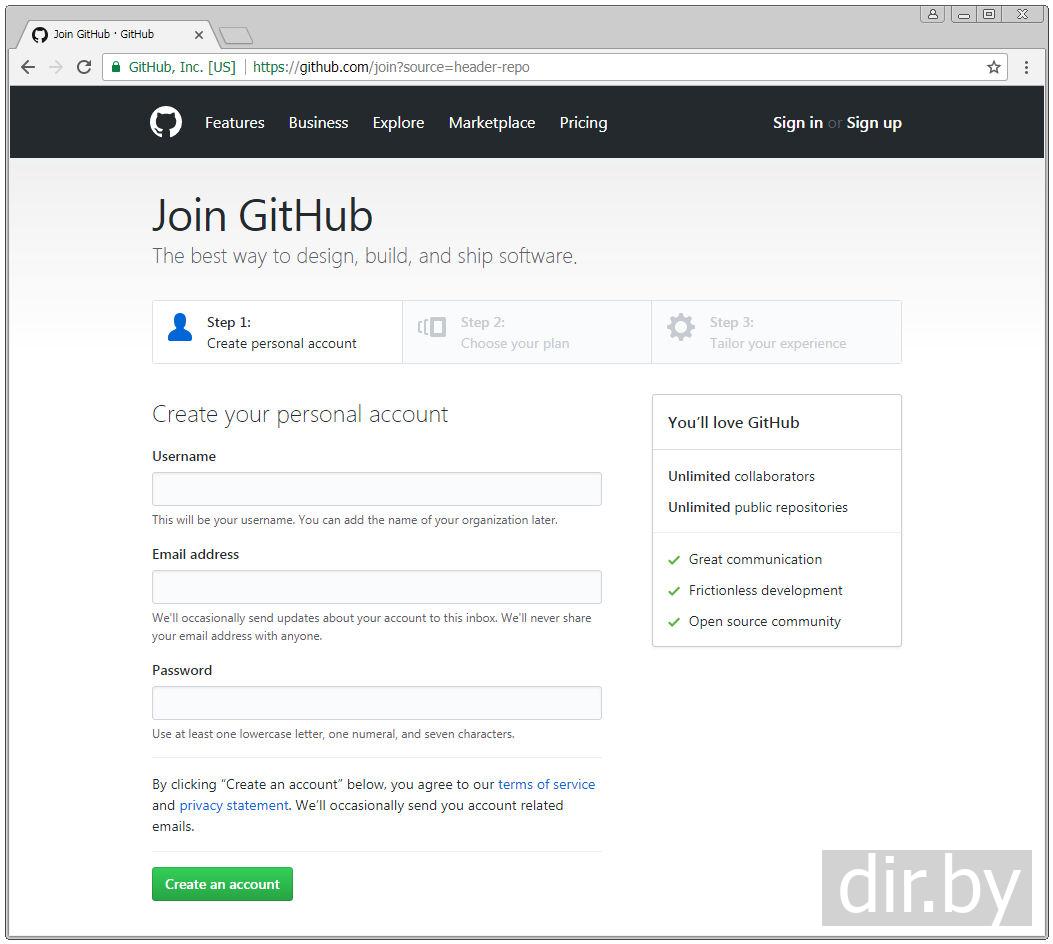The width and height of the screenshot is (1053, 944).
Task: Select Step 3 Tailor your experience
Action: coord(776,332)
